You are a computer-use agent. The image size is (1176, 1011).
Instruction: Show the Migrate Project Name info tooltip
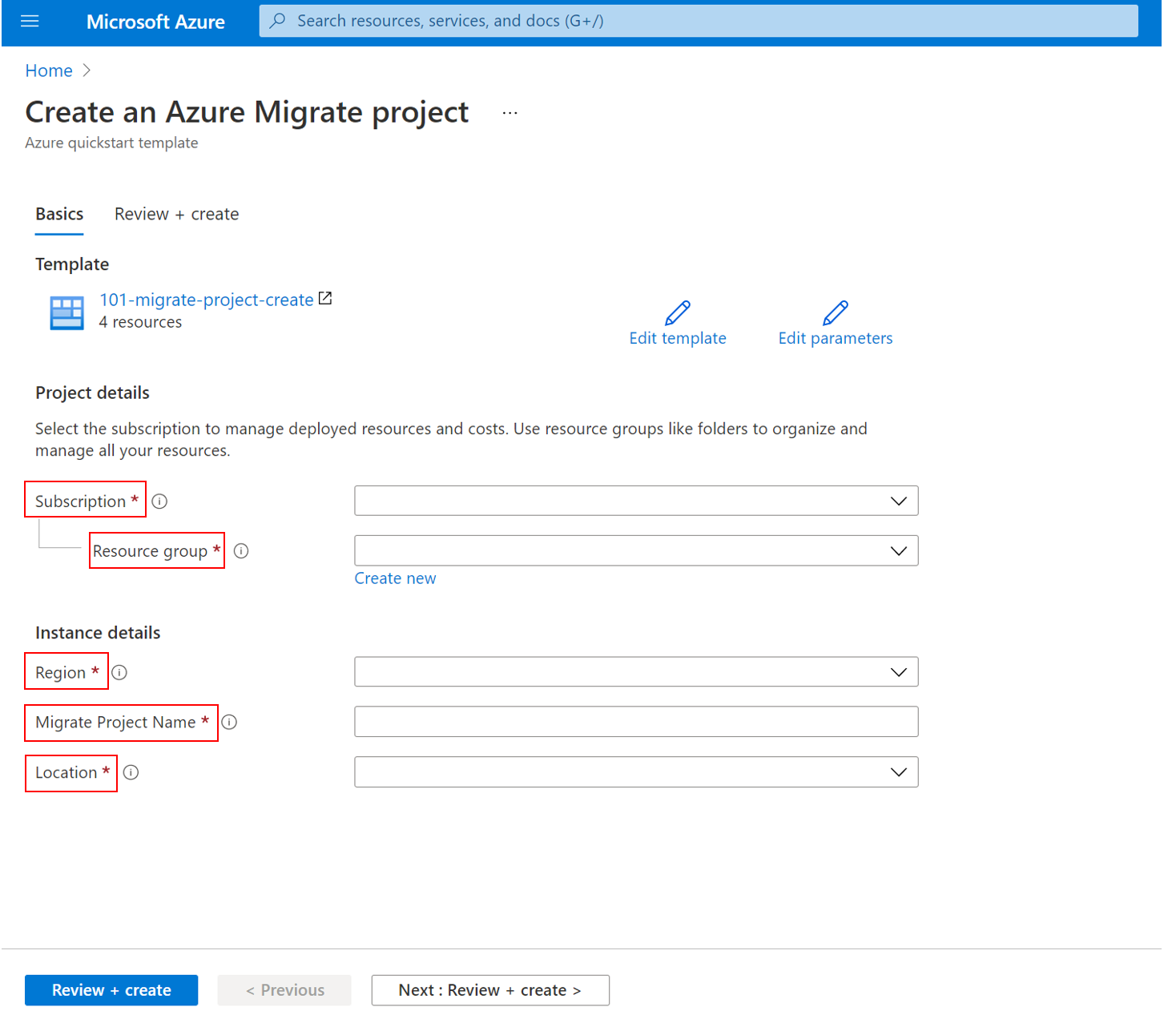pos(229,722)
